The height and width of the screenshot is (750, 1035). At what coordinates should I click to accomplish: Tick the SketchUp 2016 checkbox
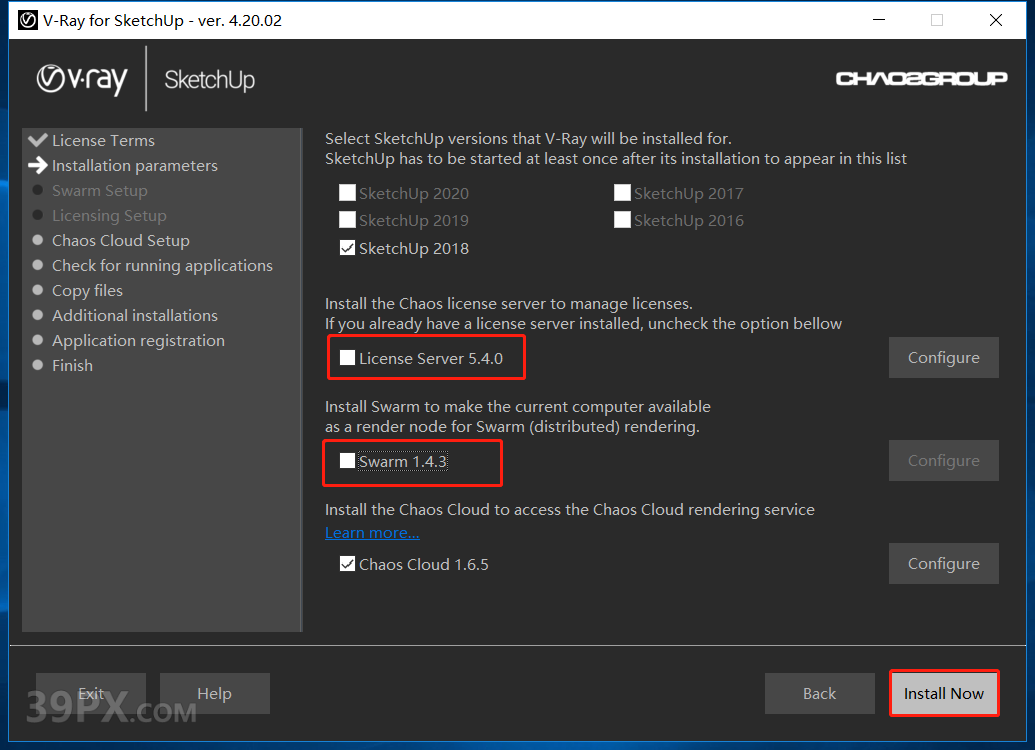click(x=622, y=220)
